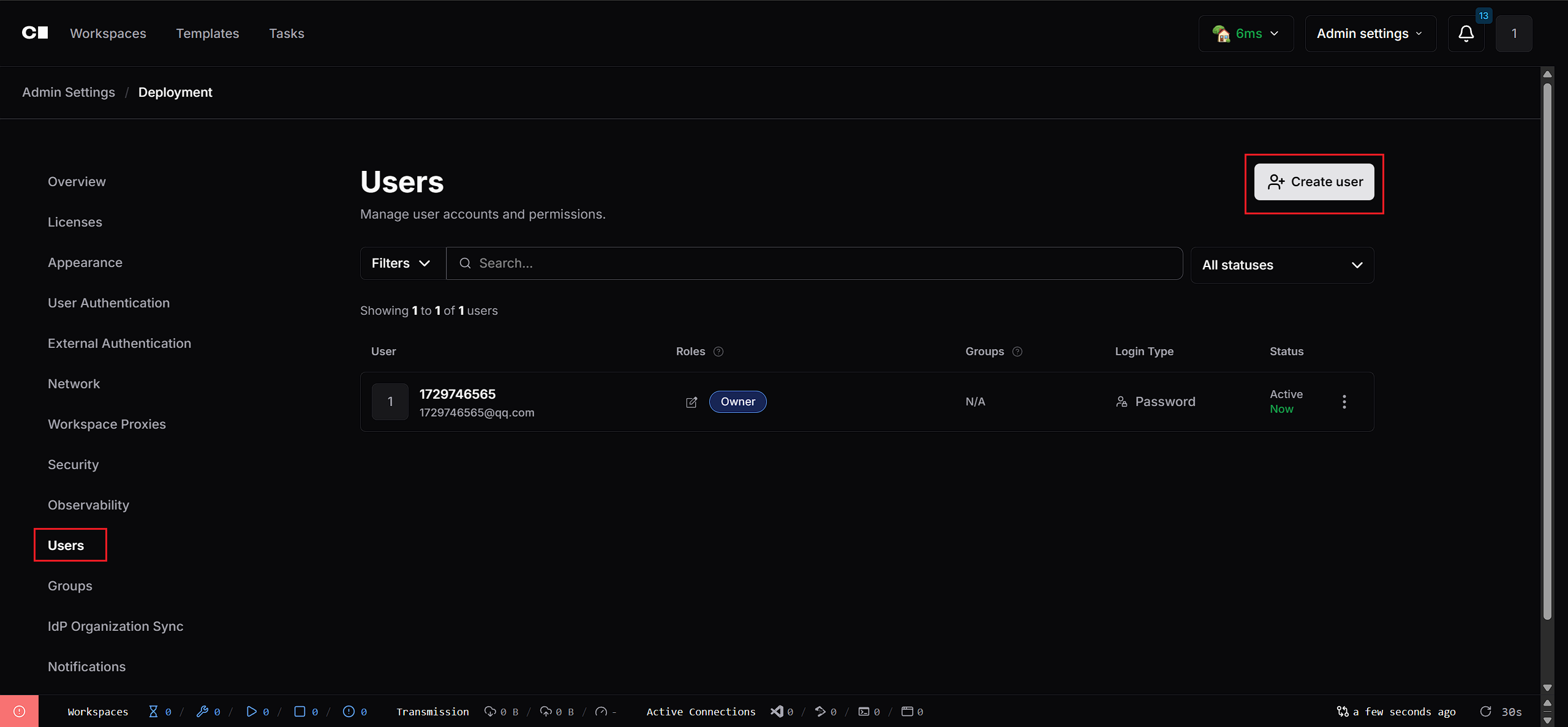This screenshot has width=1568, height=727.
Task: Open the 6ms latency proxy dropdown
Action: coord(1246,34)
